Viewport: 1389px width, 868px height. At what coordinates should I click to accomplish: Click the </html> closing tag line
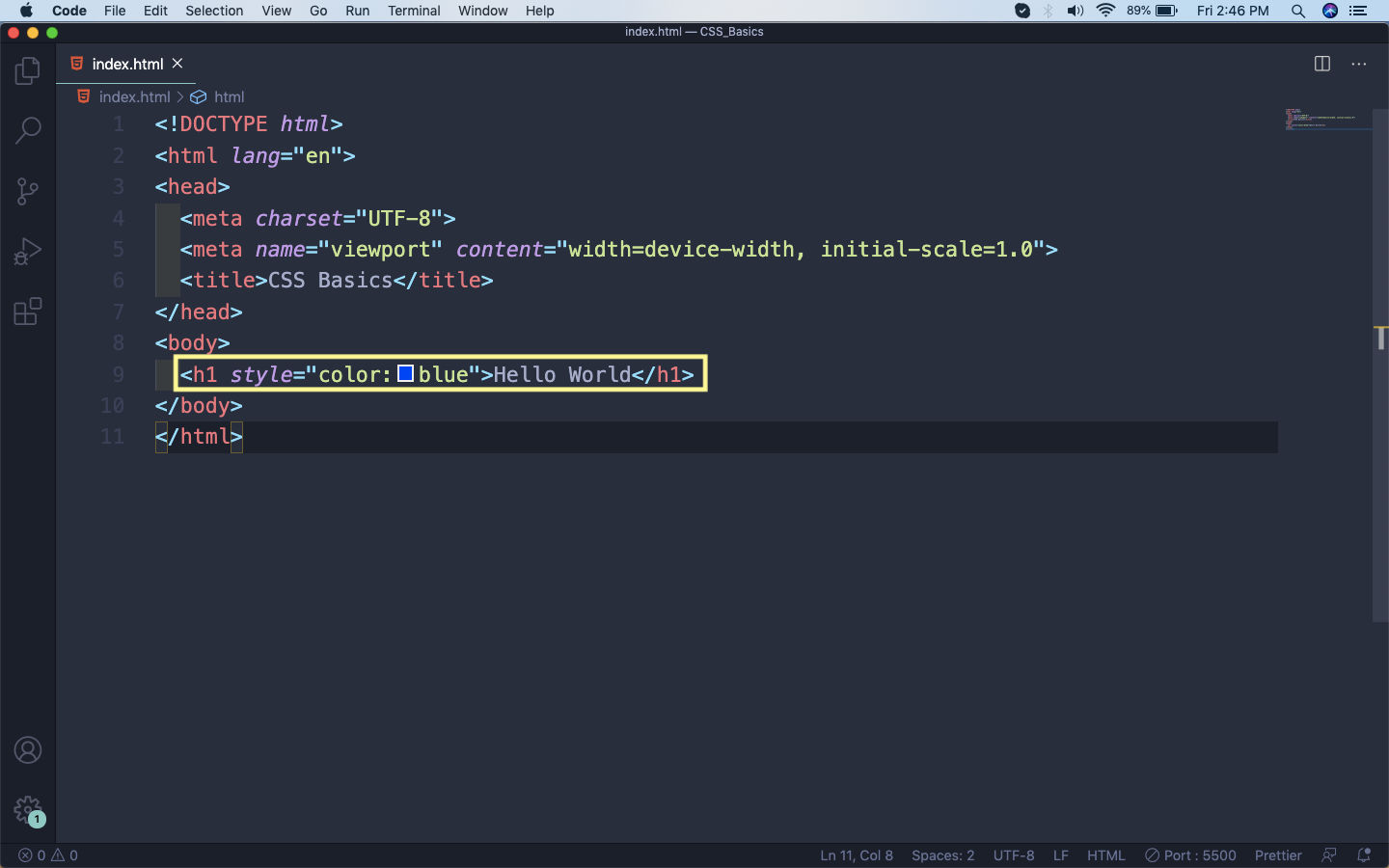click(x=199, y=437)
